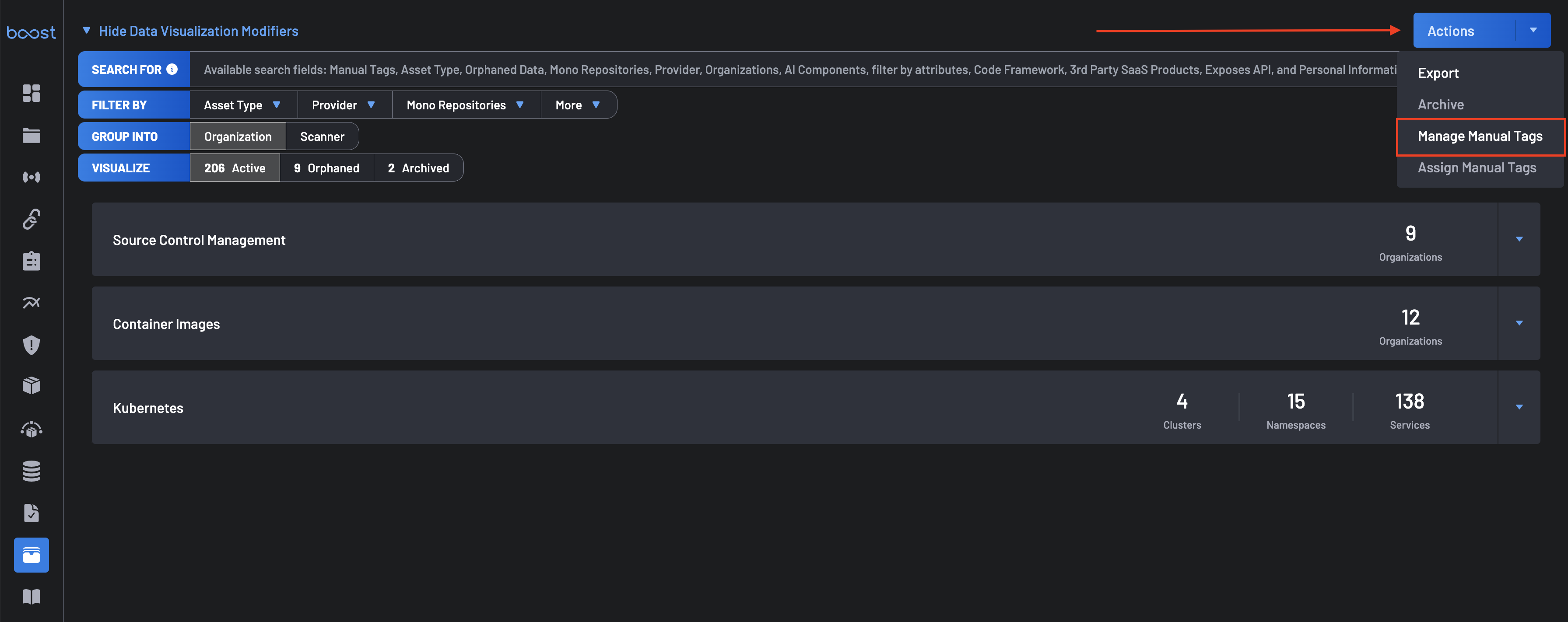Screen dimensions: 1568x622
Task: Open the cube with dotted arc icon
Action: [32, 429]
